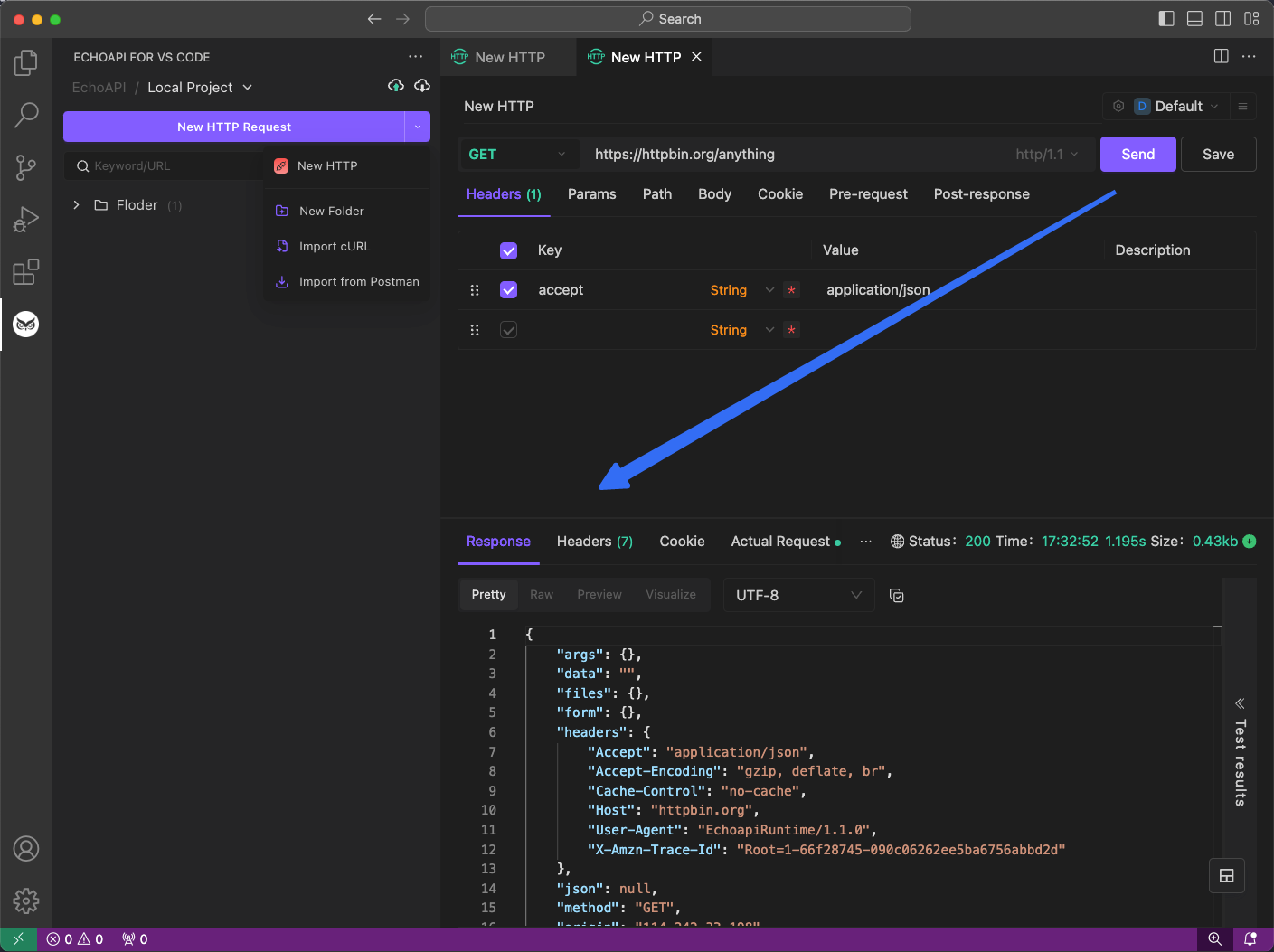This screenshot has width=1274, height=952.
Task: Toggle secondary side bar layout icon
Action: pos(1223,18)
